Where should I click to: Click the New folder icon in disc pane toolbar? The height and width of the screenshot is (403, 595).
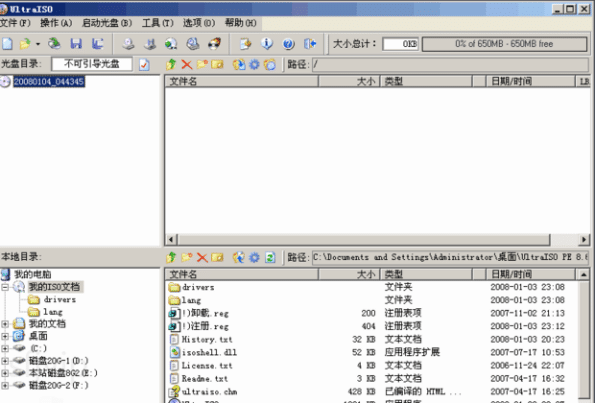point(202,64)
